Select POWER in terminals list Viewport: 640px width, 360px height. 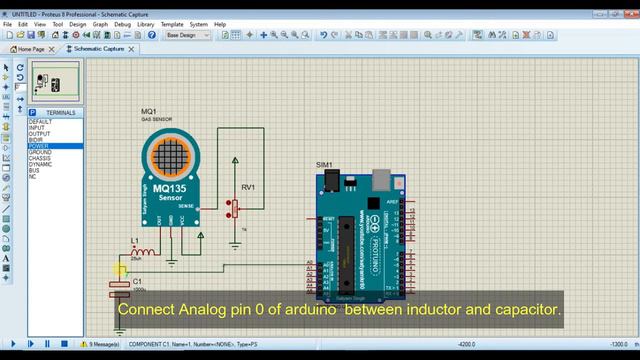pos(56,146)
